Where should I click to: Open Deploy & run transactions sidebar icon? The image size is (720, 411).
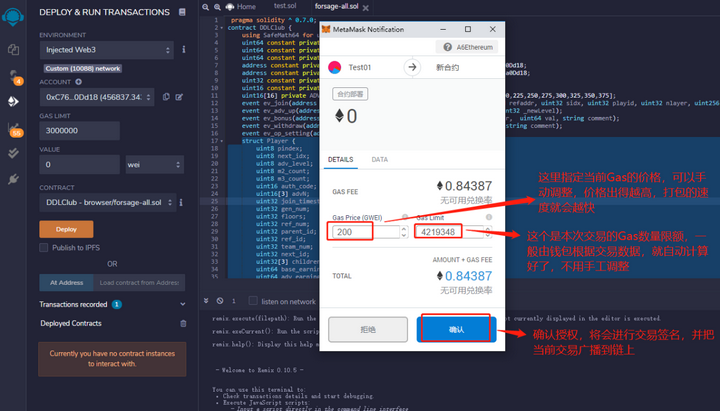pos(13,101)
